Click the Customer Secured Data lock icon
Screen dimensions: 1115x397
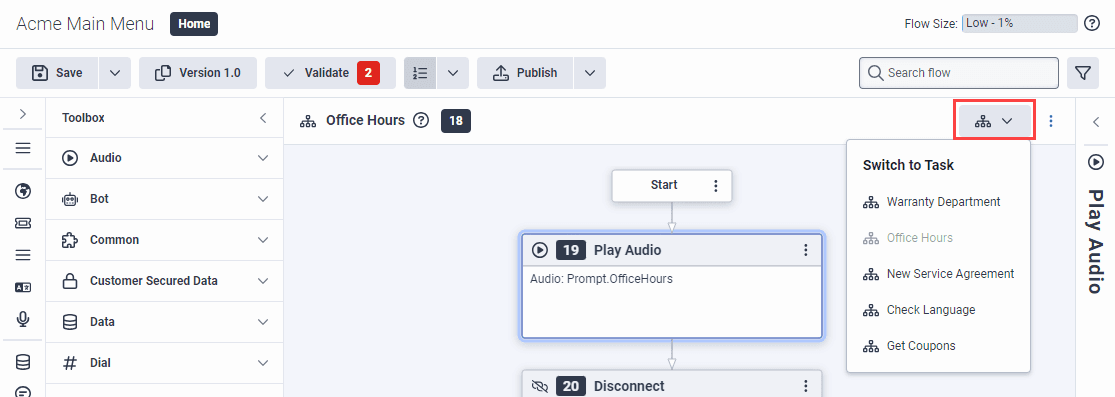pyautogui.click(x=70, y=281)
